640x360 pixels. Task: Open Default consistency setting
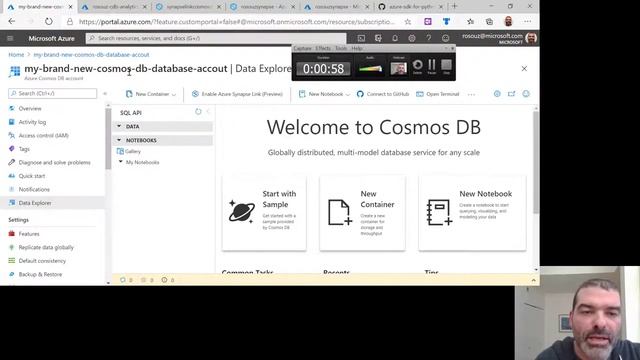point(42,261)
